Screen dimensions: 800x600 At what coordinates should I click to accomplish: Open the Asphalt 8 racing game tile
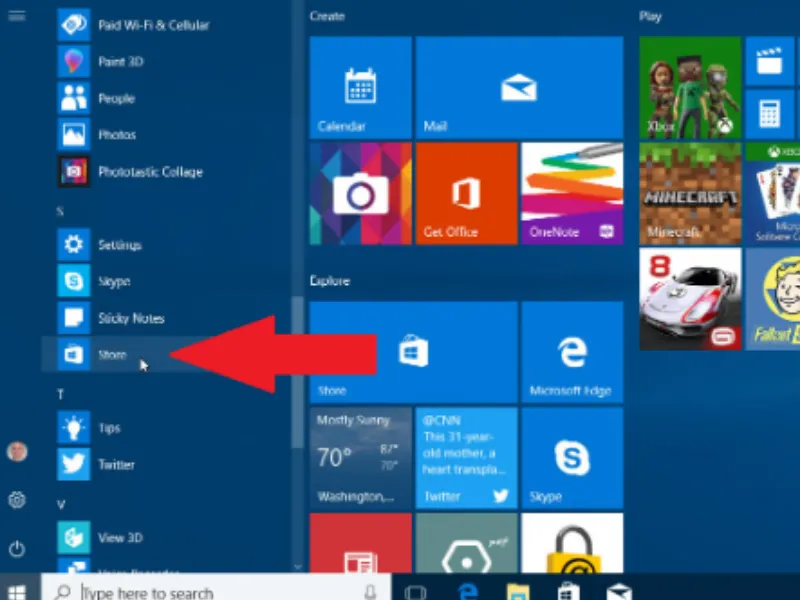click(x=690, y=299)
